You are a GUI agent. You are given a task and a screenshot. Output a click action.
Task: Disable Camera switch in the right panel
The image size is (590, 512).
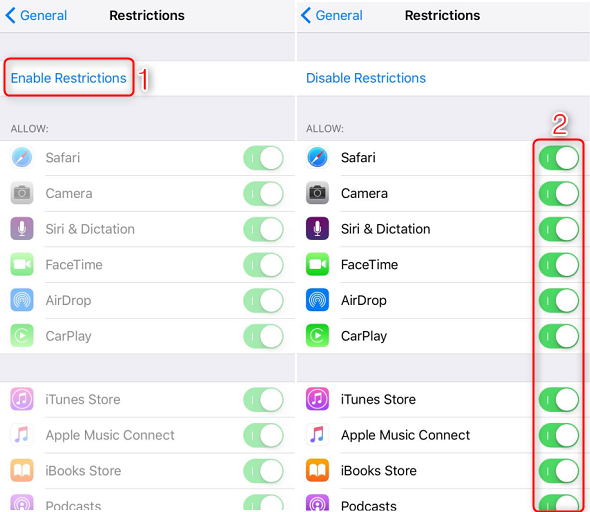(x=559, y=194)
